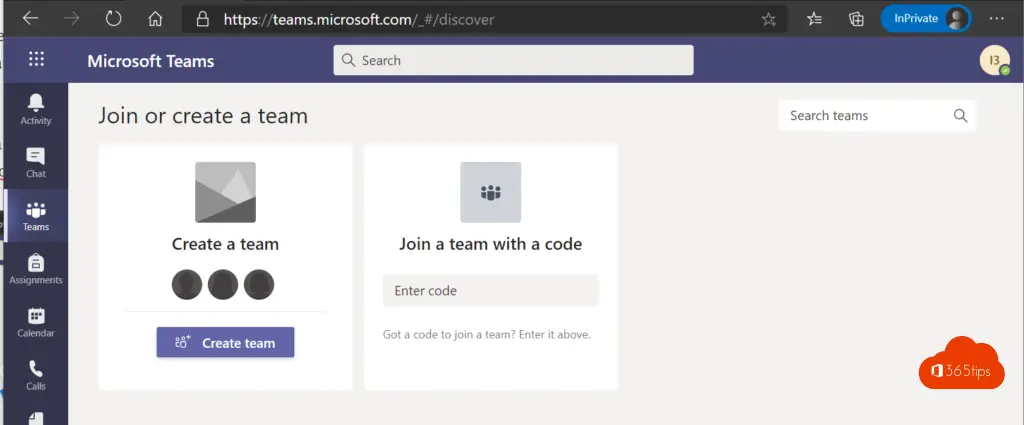Open Calls in the sidebar
The image size is (1024, 425).
[36, 375]
